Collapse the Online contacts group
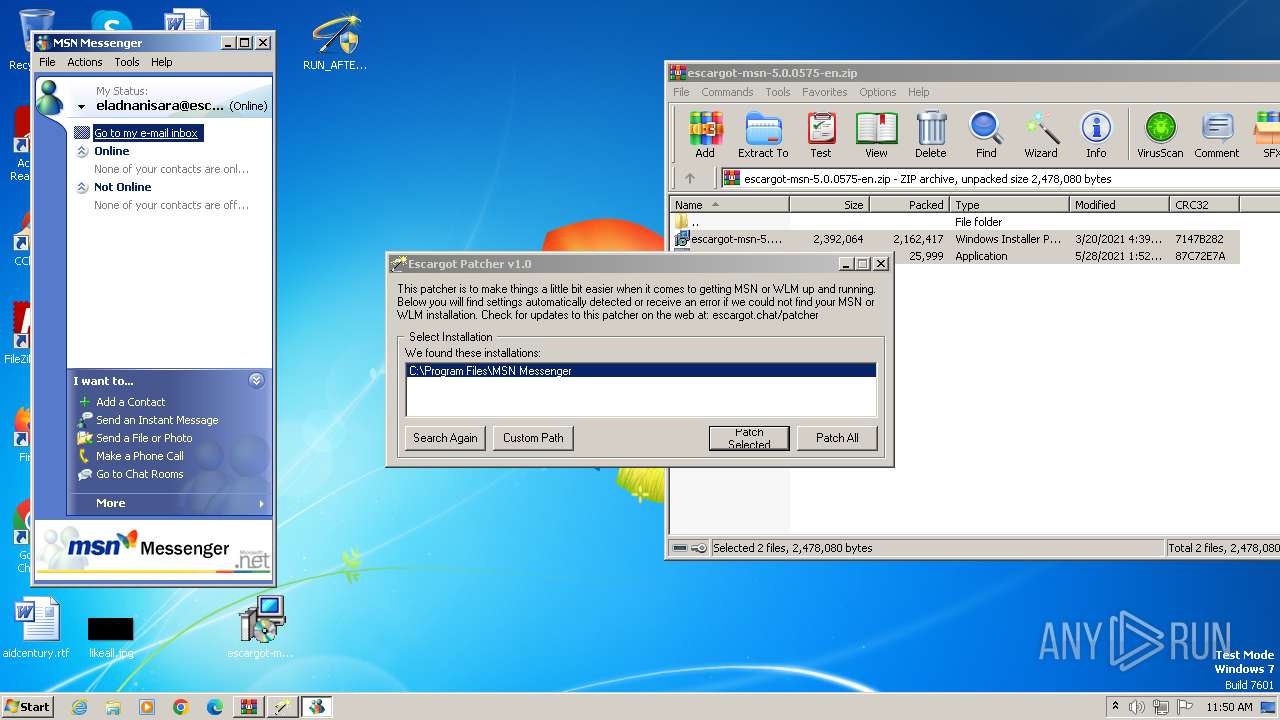This screenshot has height=720, width=1280. [x=83, y=151]
